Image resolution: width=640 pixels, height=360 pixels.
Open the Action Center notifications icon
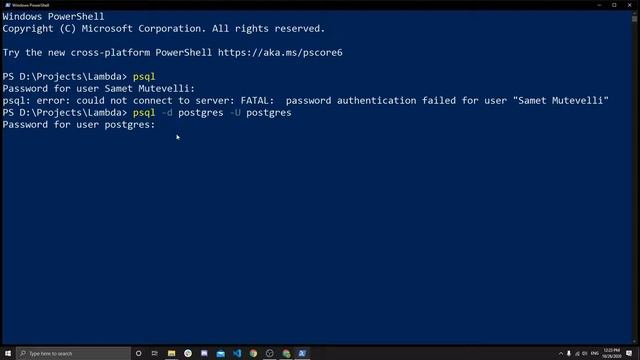coord(629,353)
